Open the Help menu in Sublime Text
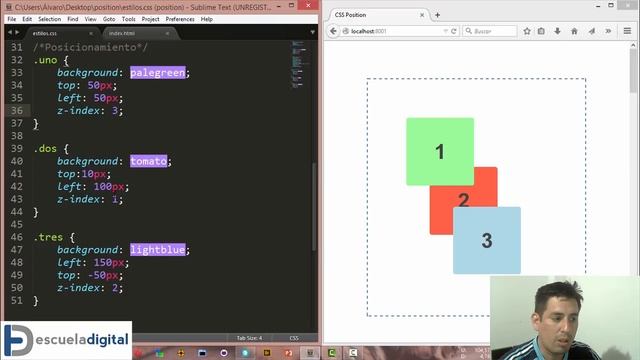The width and height of the screenshot is (640, 360). [207, 19]
